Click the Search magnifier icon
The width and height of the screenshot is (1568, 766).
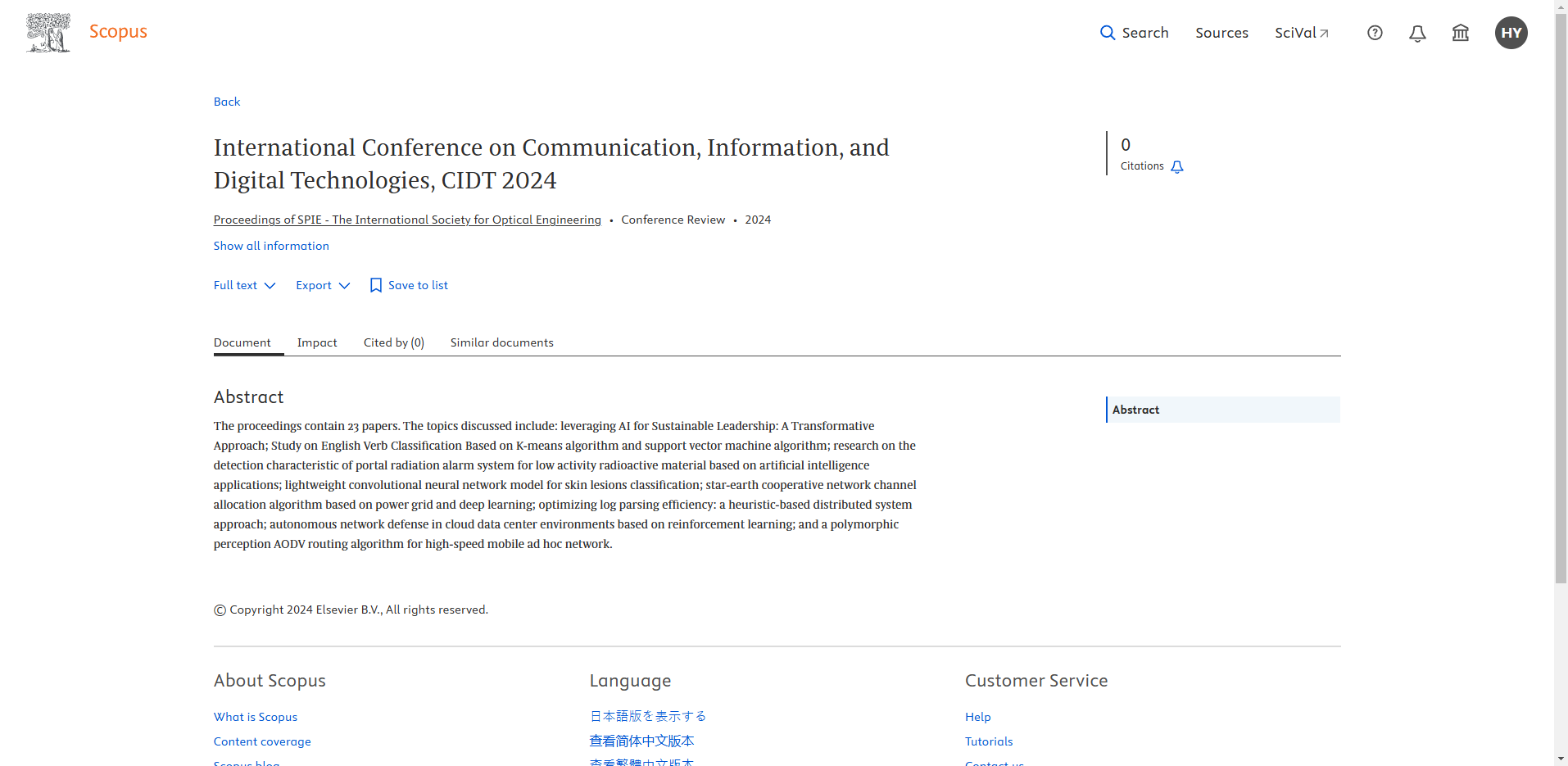pyautogui.click(x=1108, y=33)
